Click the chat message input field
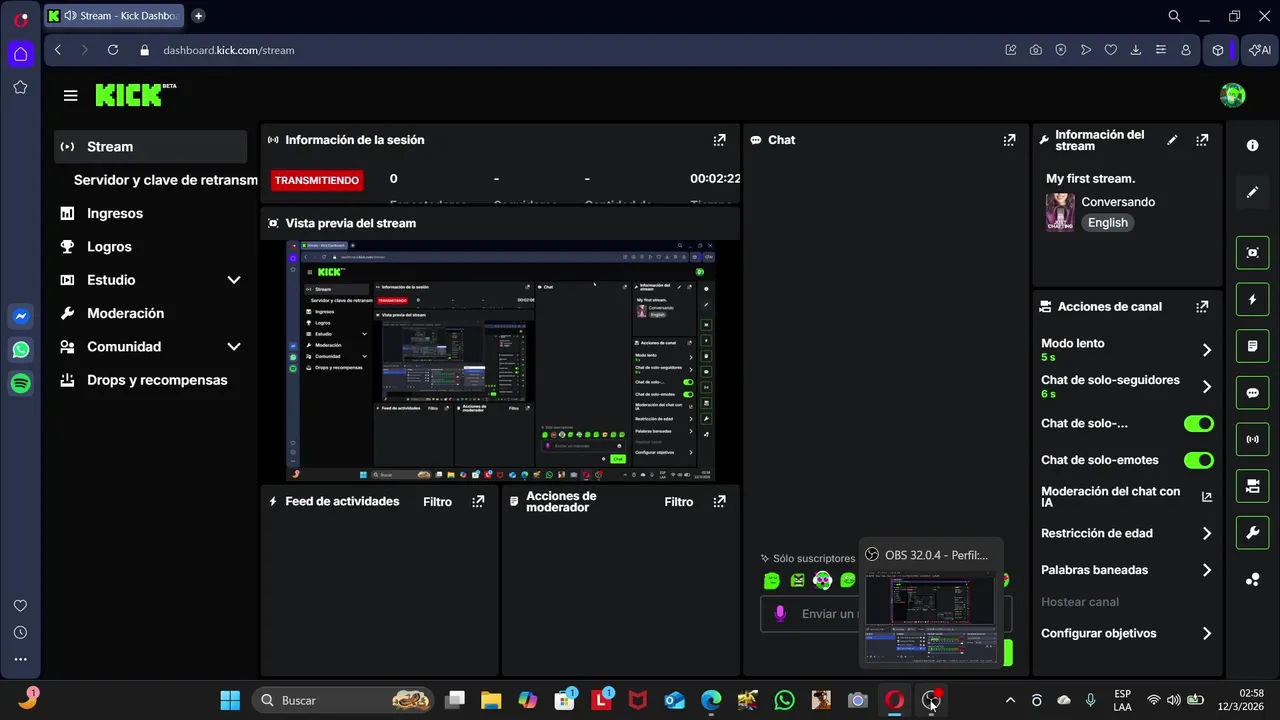This screenshot has height=720, width=1280. (886, 613)
